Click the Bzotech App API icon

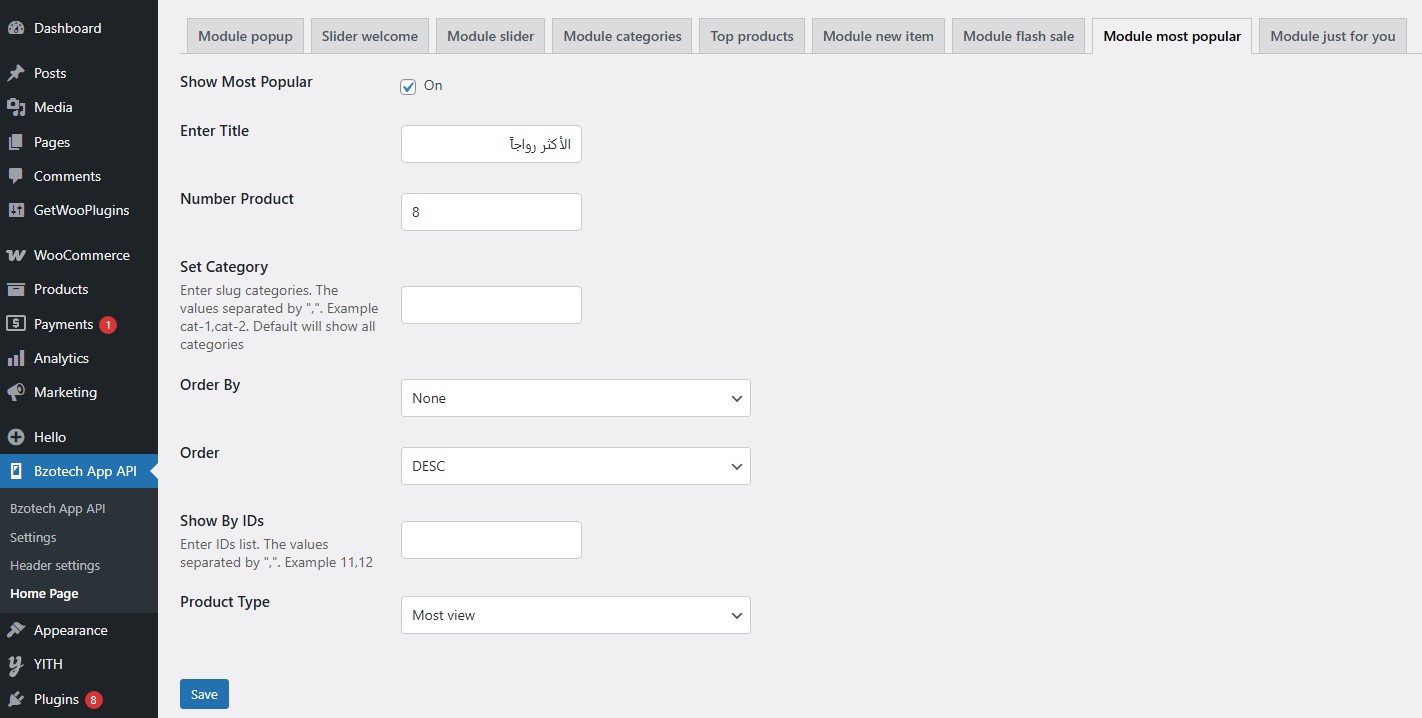[16, 471]
